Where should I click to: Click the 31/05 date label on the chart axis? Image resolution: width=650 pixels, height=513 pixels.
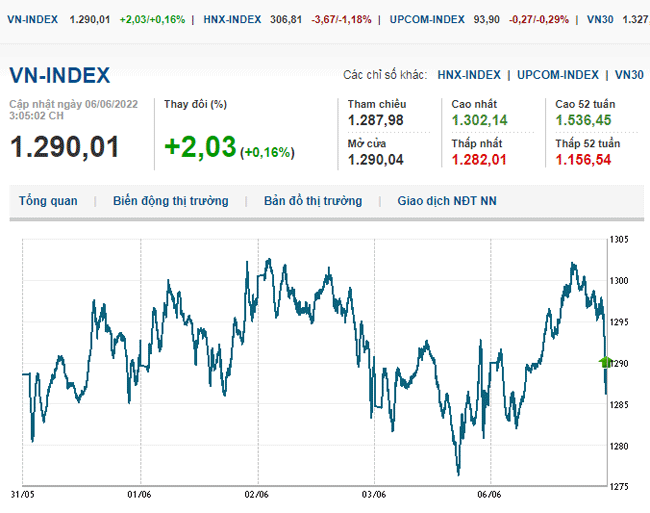(x=23, y=494)
